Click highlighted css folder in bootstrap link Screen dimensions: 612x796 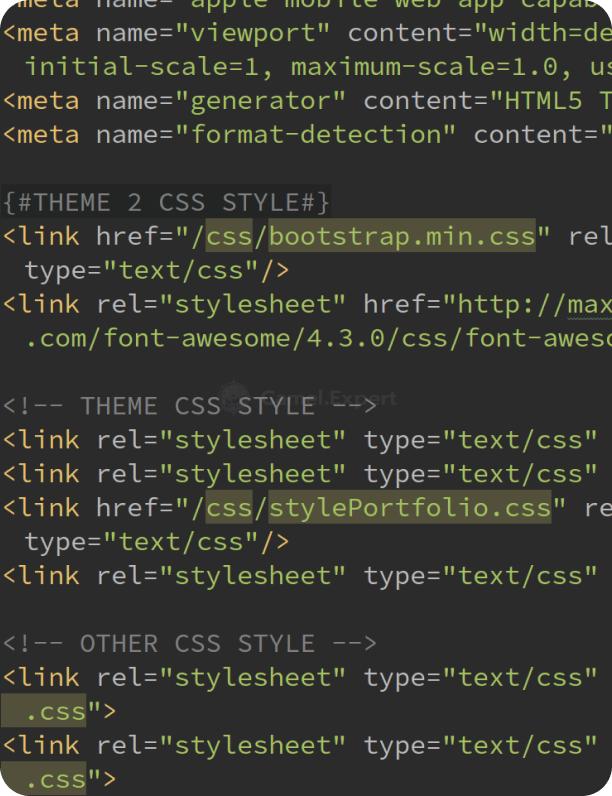click(x=229, y=237)
